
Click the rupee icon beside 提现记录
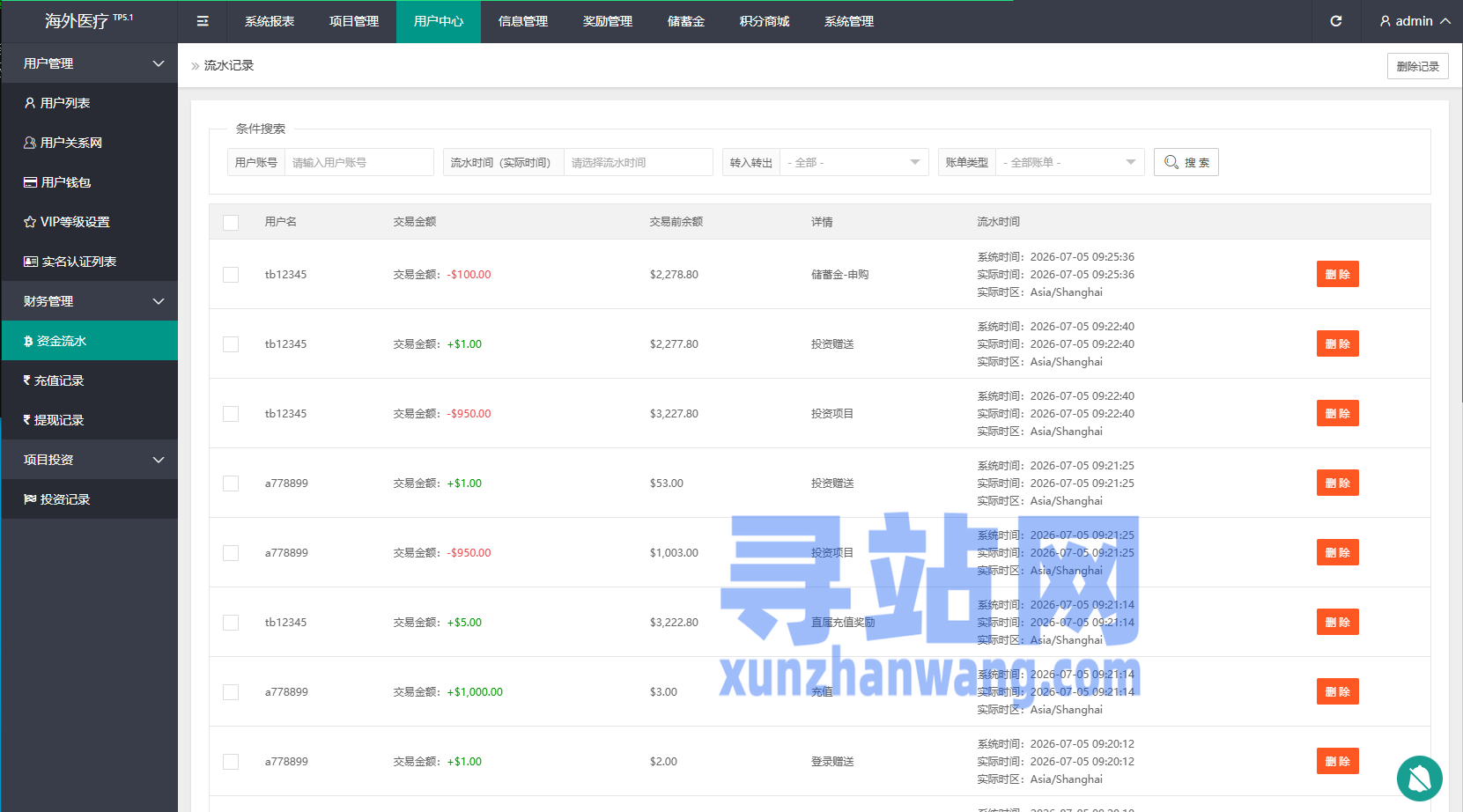[27, 420]
